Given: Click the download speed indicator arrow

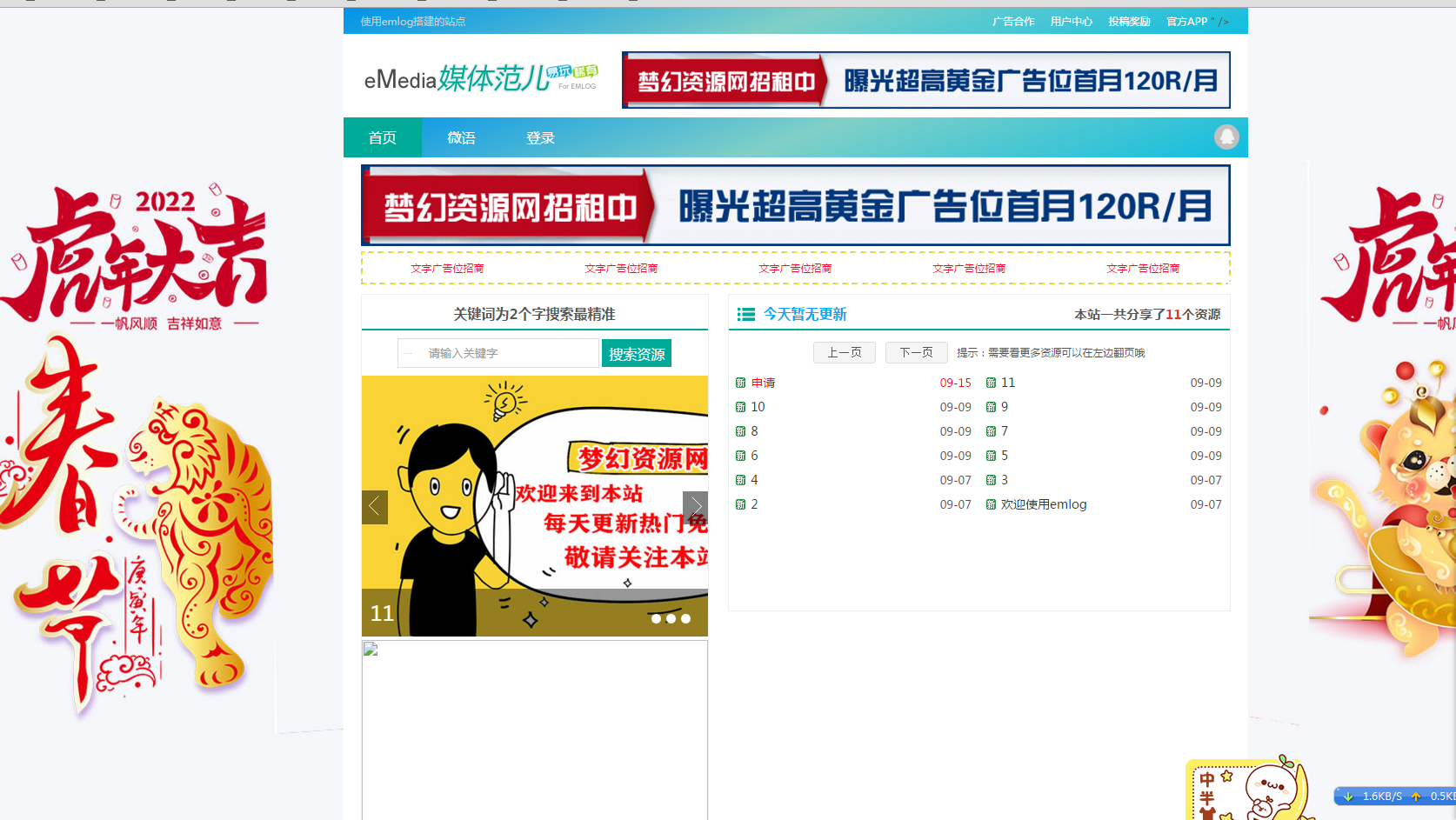Looking at the screenshot, I should (x=1348, y=796).
